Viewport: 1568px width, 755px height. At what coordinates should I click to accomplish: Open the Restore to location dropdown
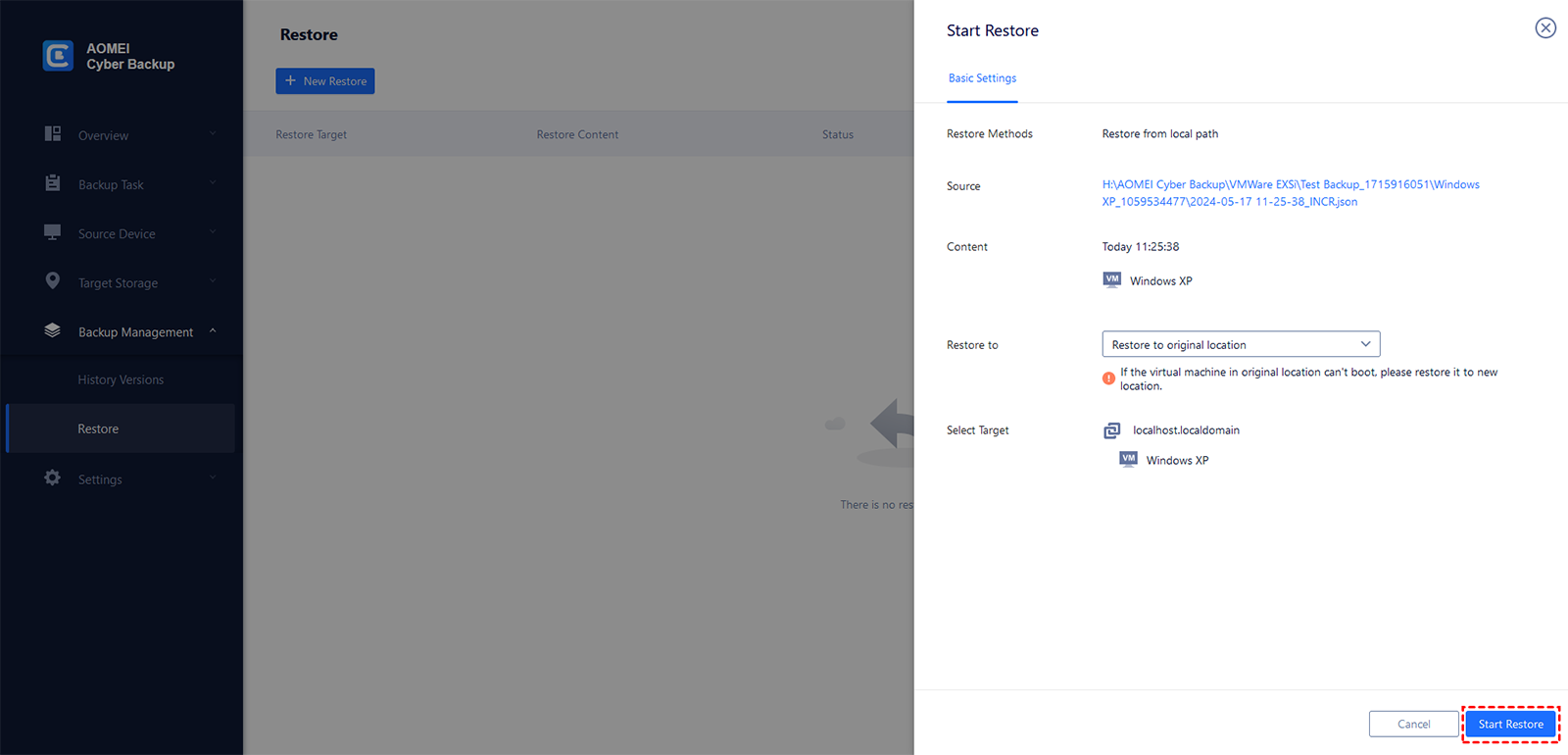tap(1241, 344)
